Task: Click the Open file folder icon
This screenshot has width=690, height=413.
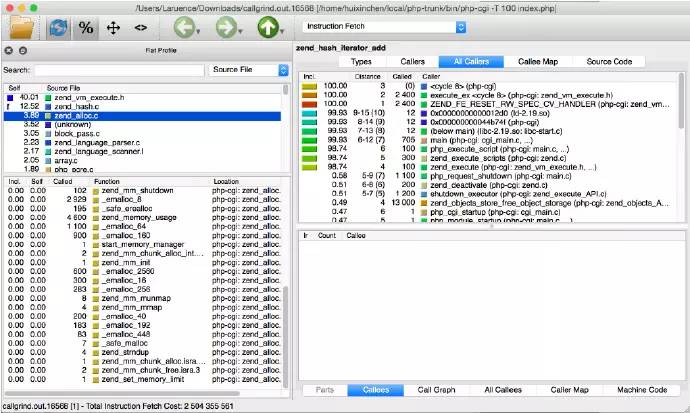Action: 21,27
